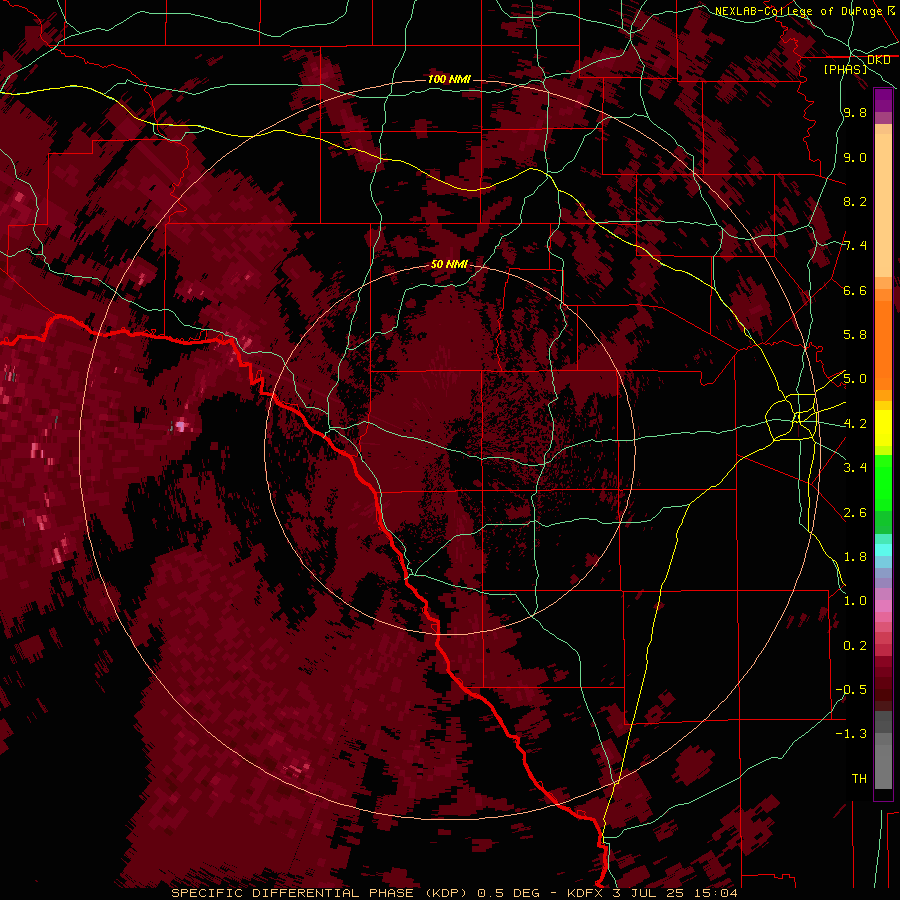Screen dimensions: 900x900
Task: Click the 3 JUL 25 15:04 timestamp
Action: coord(674,893)
